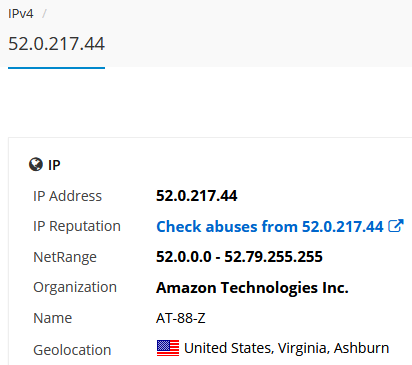This screenshot has width=412, height=365.
Task: Click the breadcrumb slash separator
Action: coord(44,14)
